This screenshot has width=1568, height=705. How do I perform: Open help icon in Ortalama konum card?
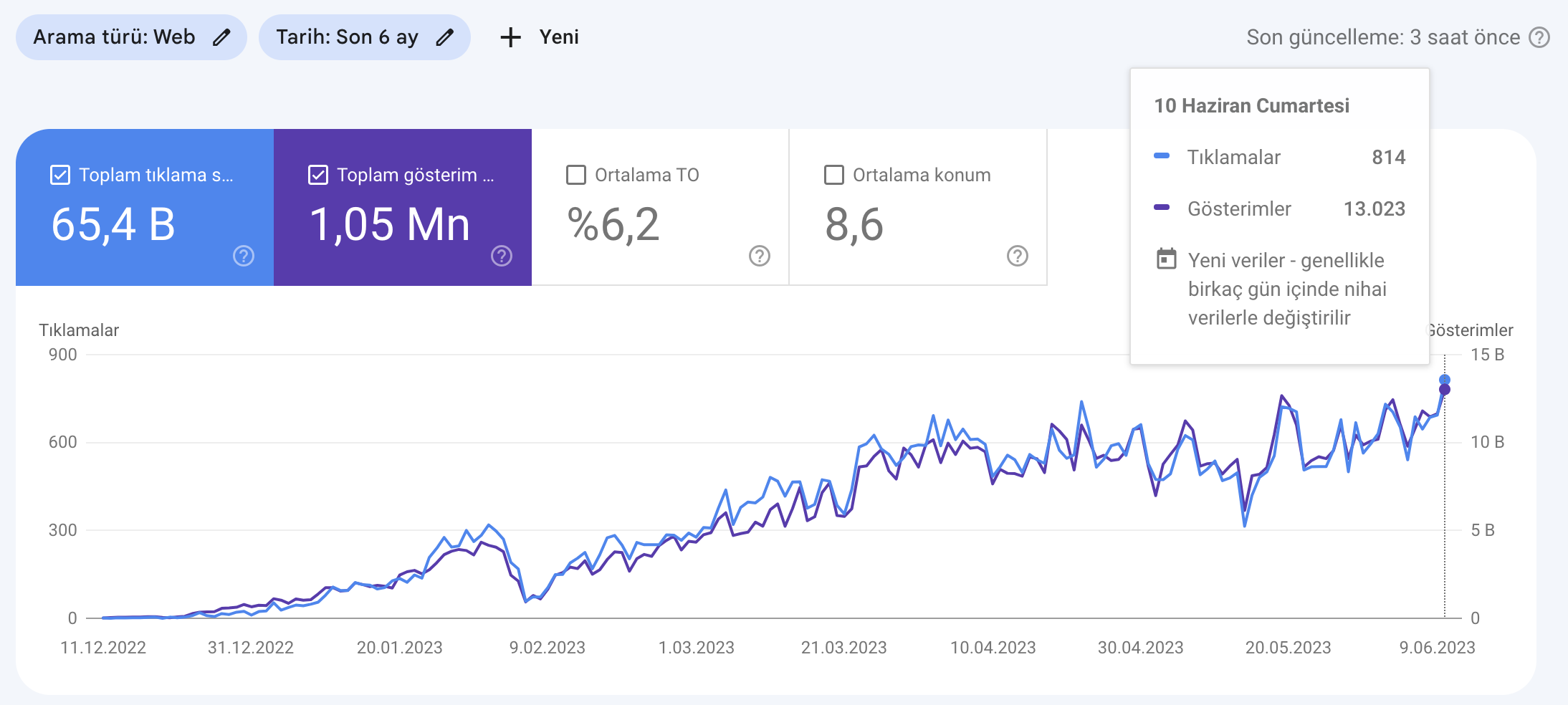pos(1018,256)
